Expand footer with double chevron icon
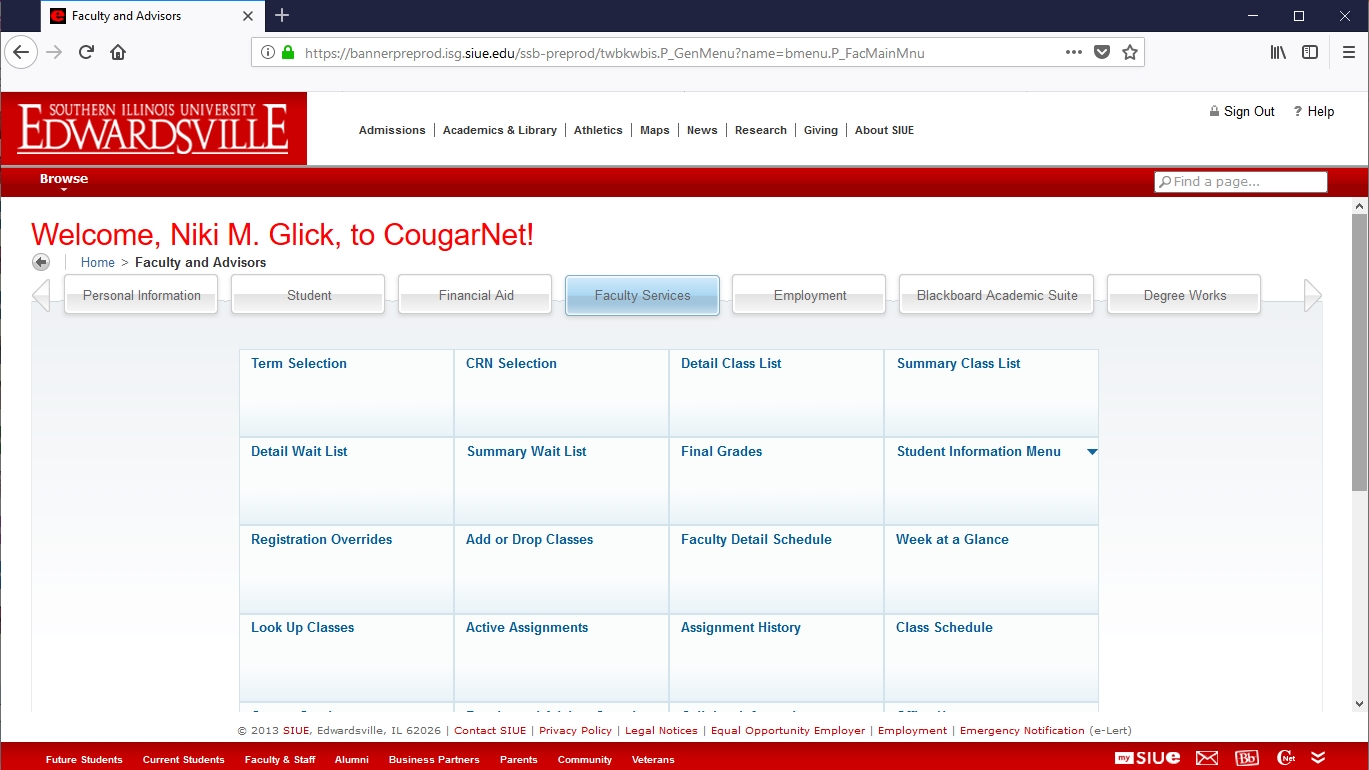1369x770 pixels. click(1318, 758)
